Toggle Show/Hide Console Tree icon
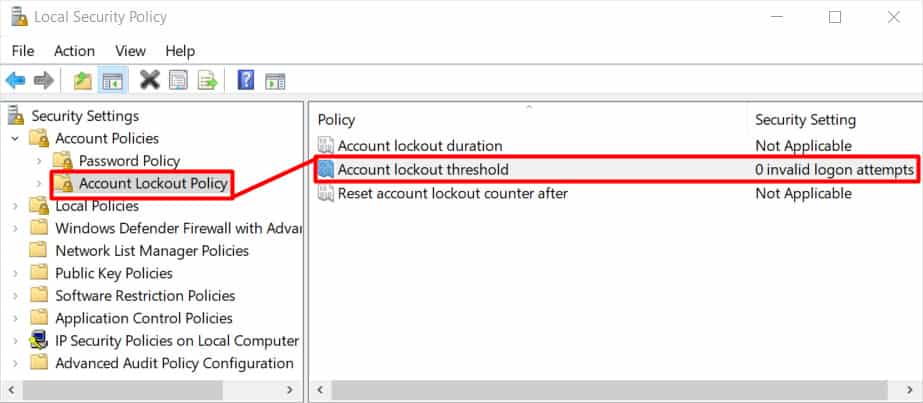The image size is (923, 403). tap(112, 81)
